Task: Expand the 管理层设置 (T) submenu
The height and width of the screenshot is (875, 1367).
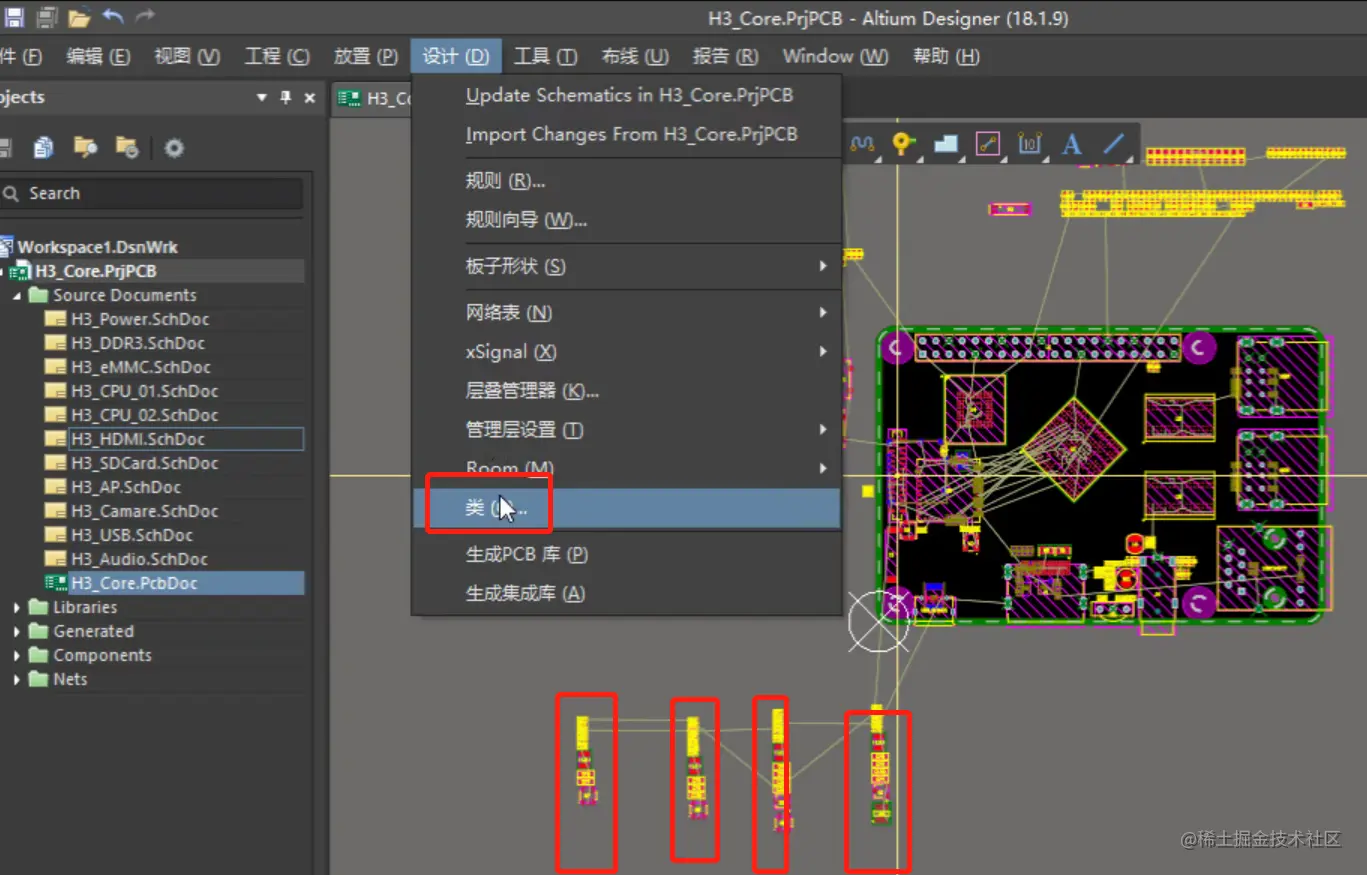Action: 627,430
